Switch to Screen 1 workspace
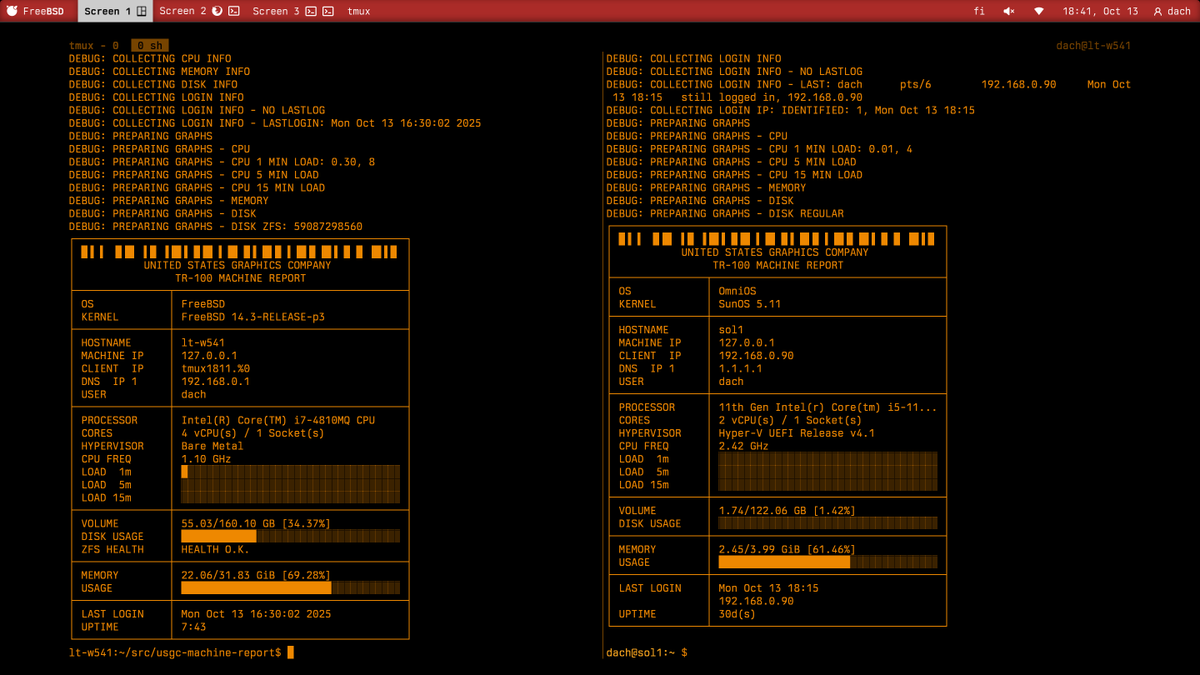The width and height of the screenshot is (1200, 675). point(115,11)
